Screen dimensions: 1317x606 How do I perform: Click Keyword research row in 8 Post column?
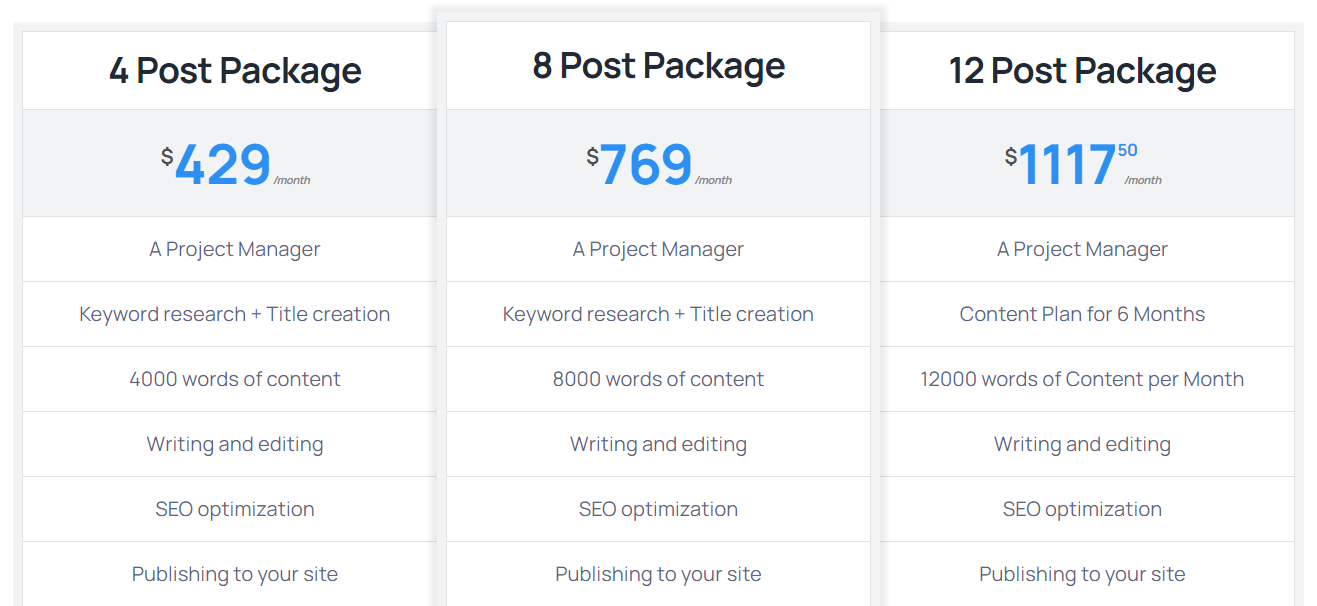[658, 314]
